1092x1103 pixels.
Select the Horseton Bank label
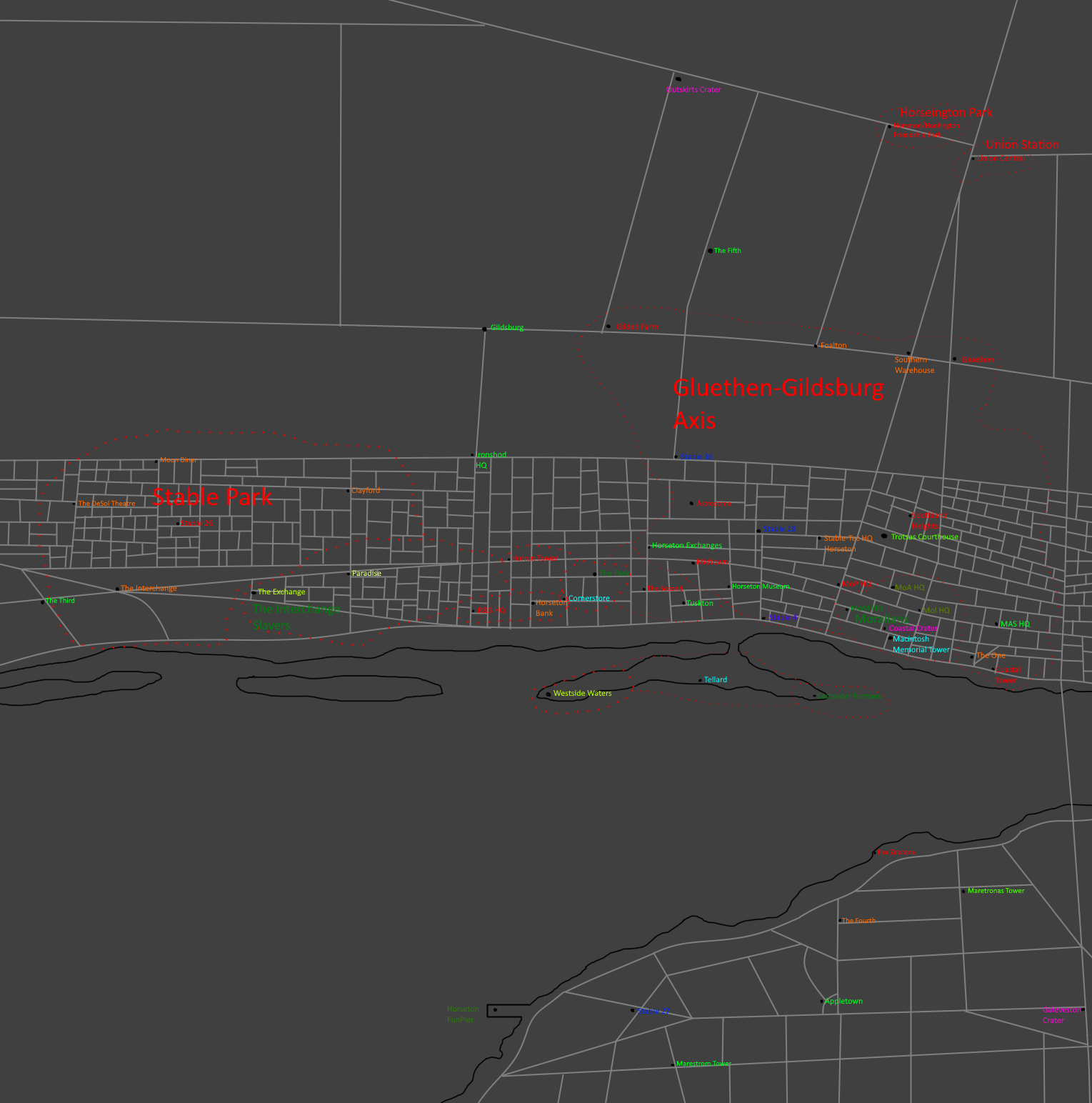[x=551, y=608]
